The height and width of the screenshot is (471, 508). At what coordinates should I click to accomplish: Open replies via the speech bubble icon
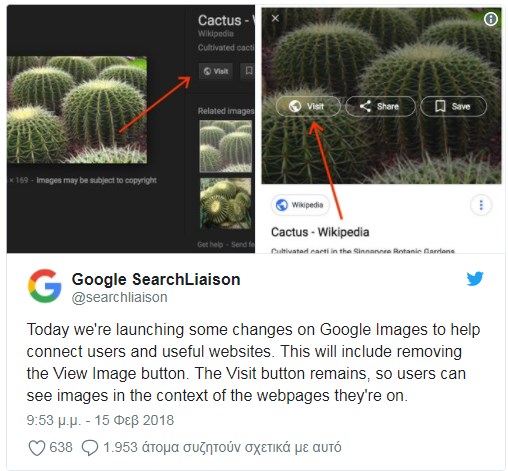[90, 447]
